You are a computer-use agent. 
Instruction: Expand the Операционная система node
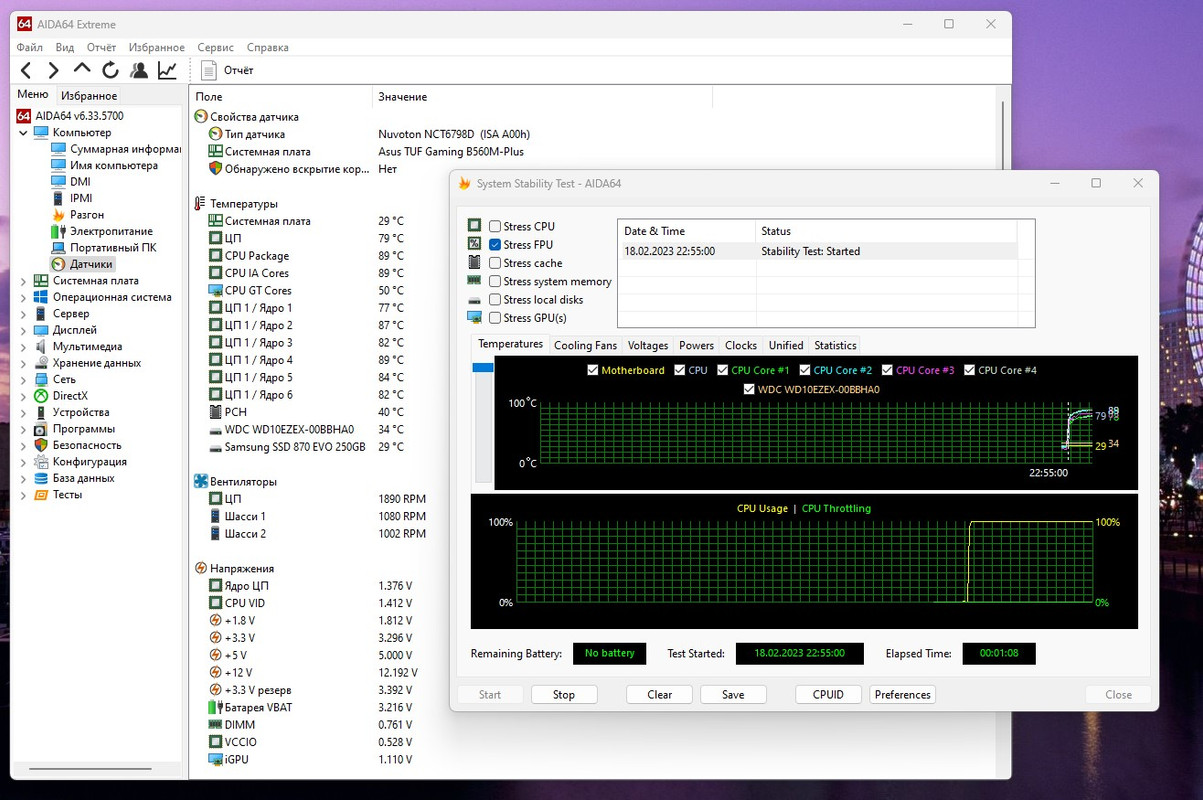[x=25, y=297]
